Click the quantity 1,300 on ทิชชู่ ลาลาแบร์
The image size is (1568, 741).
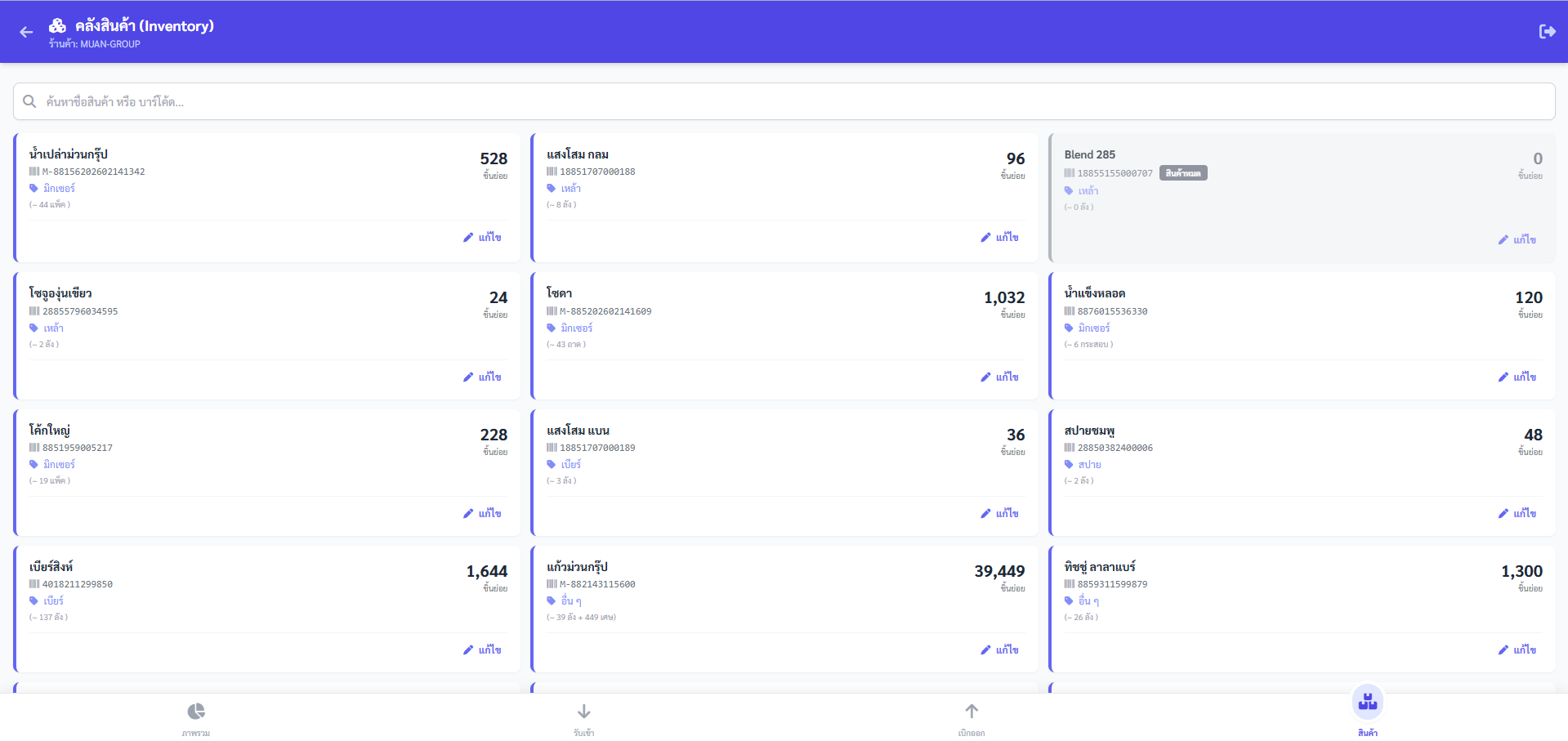(x=1521, y=572)
